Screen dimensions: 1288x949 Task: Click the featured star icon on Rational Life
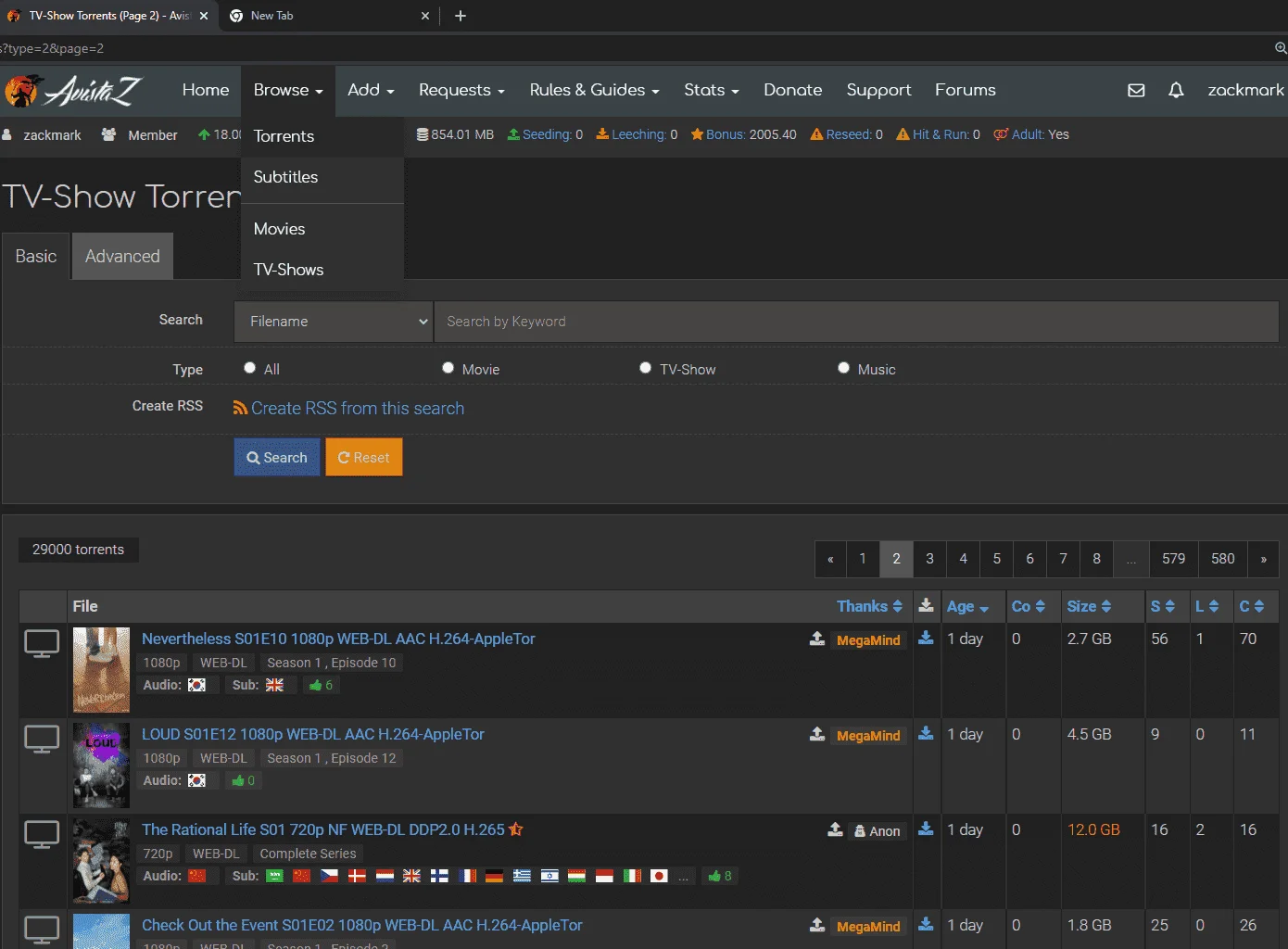pos(516,829)
